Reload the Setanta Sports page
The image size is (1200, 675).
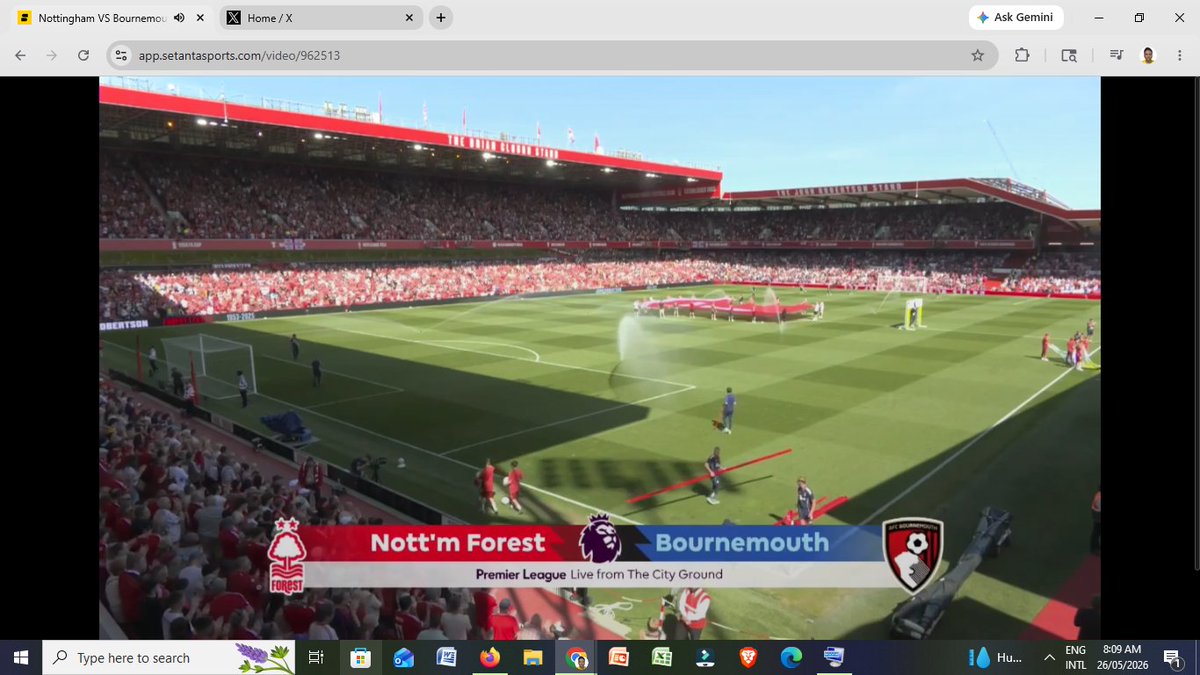(x=83, y=56)
